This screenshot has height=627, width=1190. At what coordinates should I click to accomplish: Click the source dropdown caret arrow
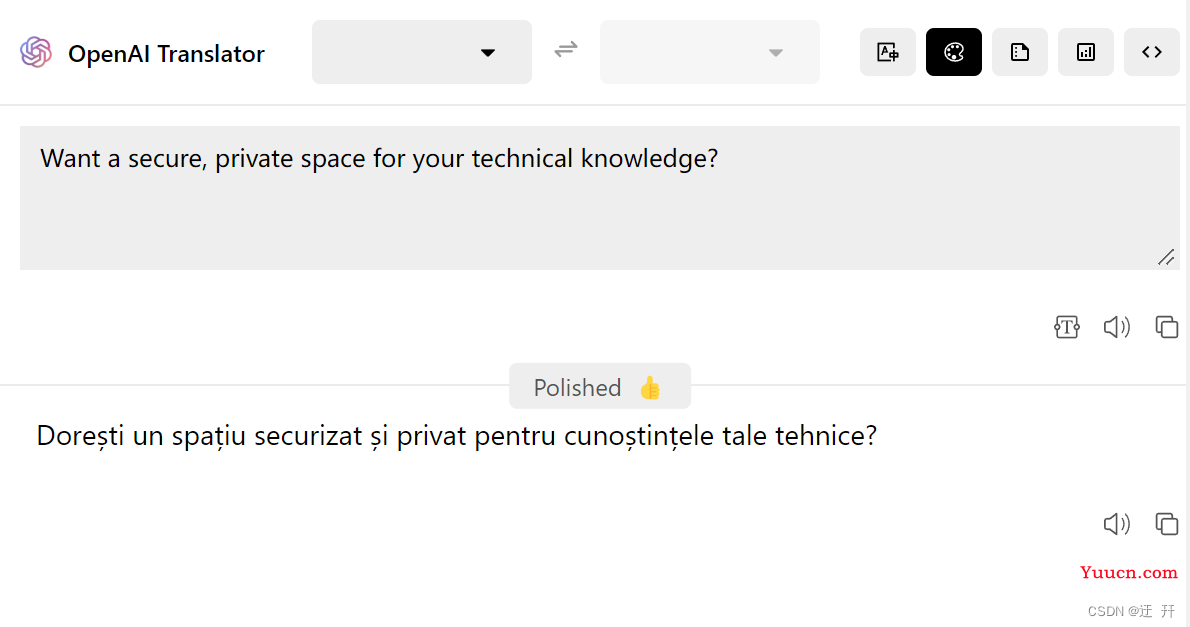488,53
